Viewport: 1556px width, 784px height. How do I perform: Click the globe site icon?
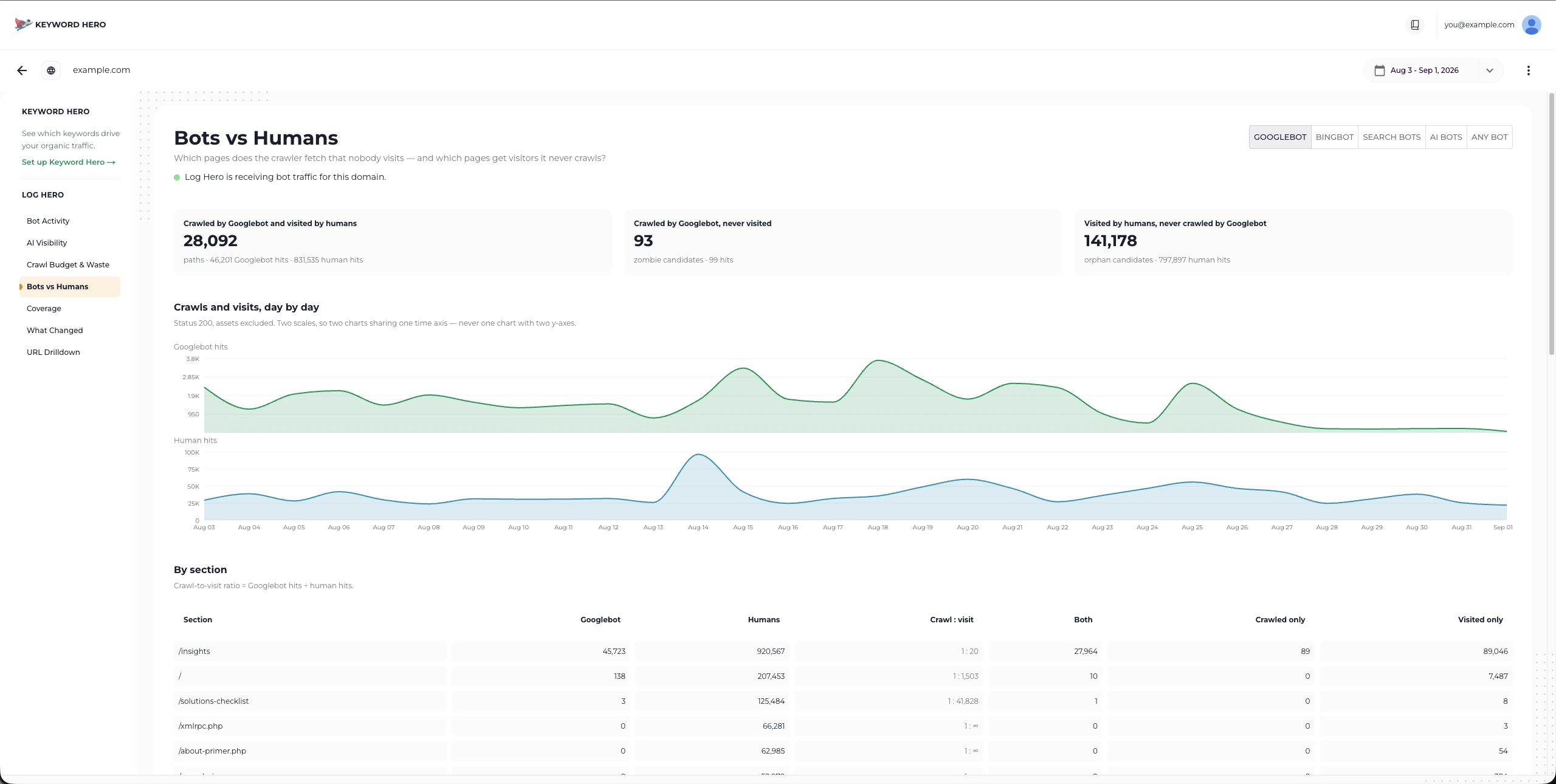(51, 70)
